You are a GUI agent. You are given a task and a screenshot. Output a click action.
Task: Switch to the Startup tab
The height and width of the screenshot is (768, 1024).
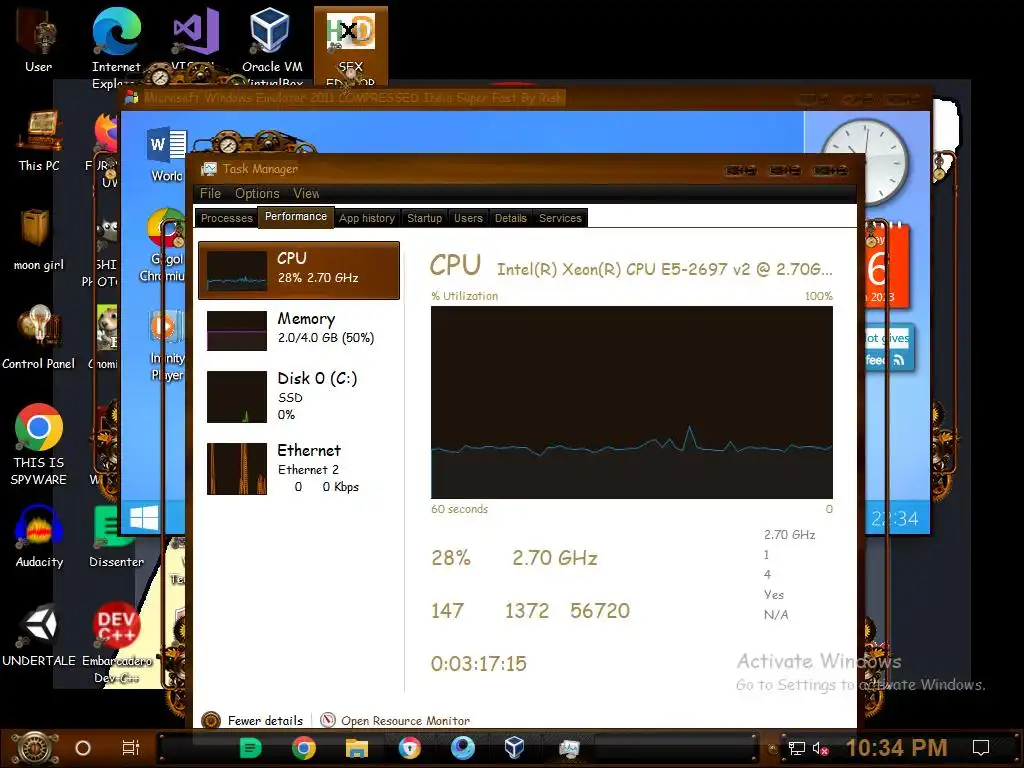click(424, 218)
